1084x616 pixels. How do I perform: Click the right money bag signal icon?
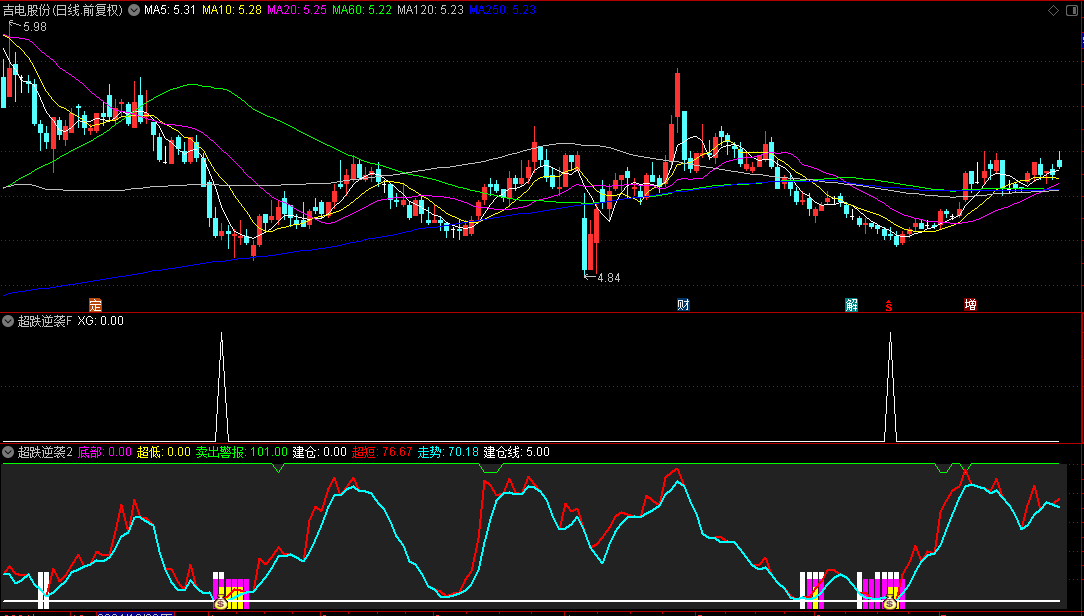pyautogui.click(x=889, y=603)
